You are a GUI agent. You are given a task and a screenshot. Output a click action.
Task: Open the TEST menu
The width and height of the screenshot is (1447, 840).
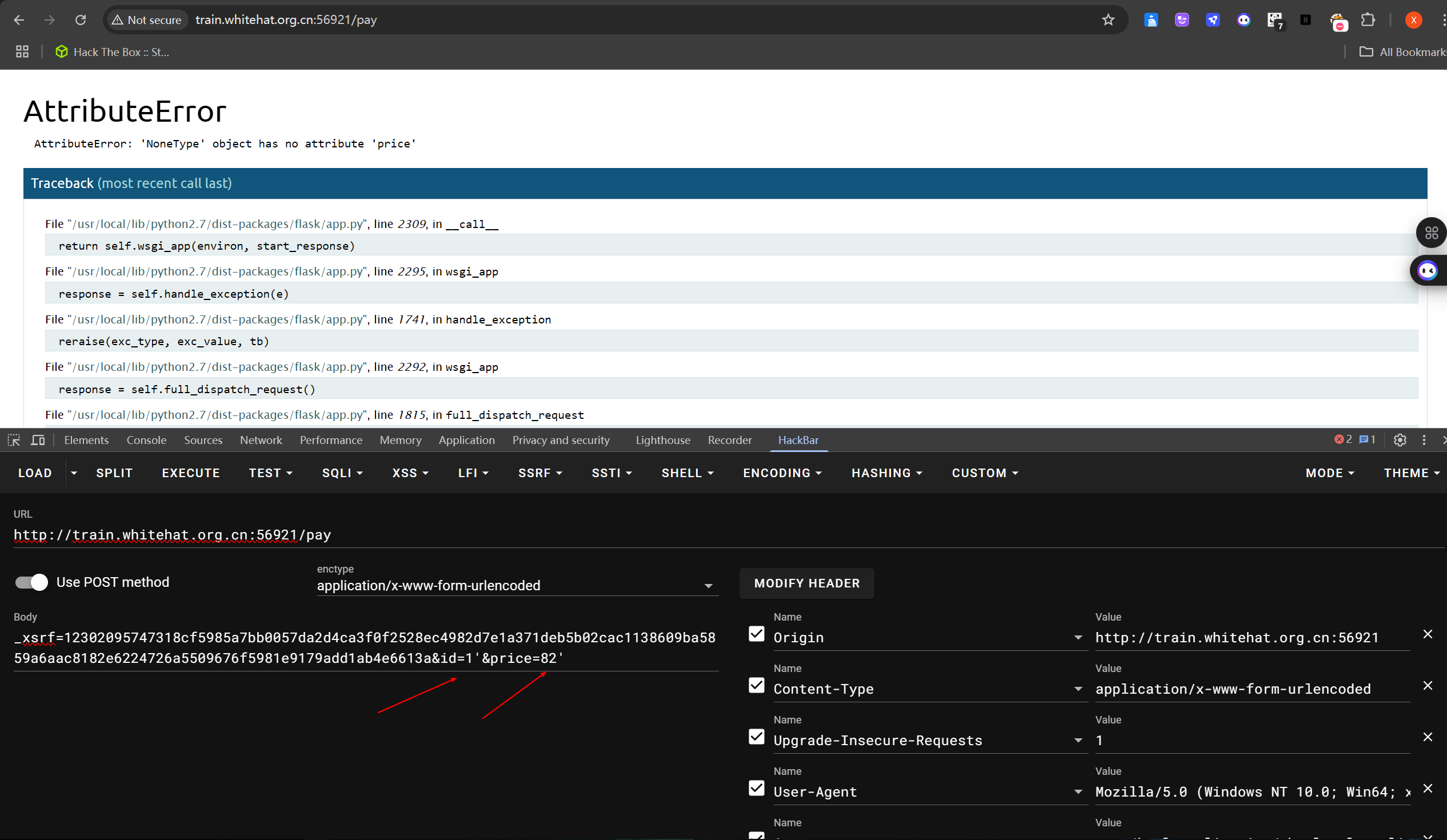click(x=270, y=473)
